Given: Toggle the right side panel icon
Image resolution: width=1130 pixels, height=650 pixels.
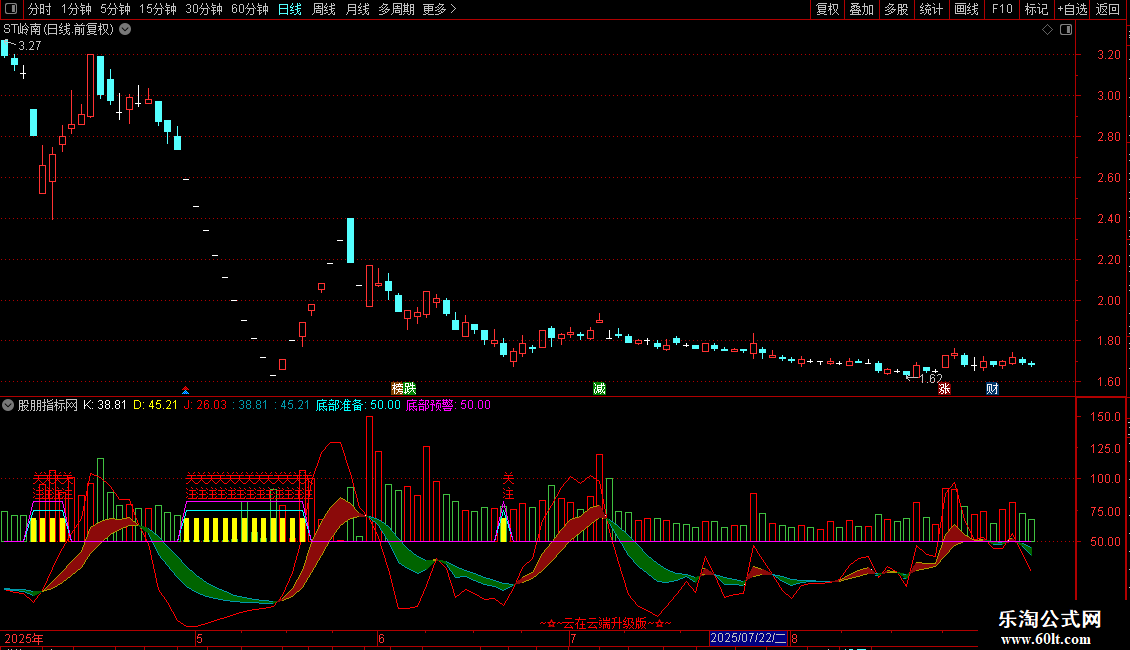Looking at the screenshot, I should point(1066,30).
